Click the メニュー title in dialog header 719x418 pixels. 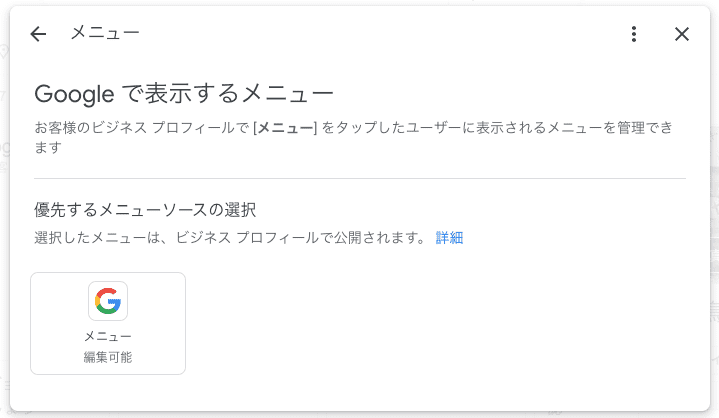point(104,33)
